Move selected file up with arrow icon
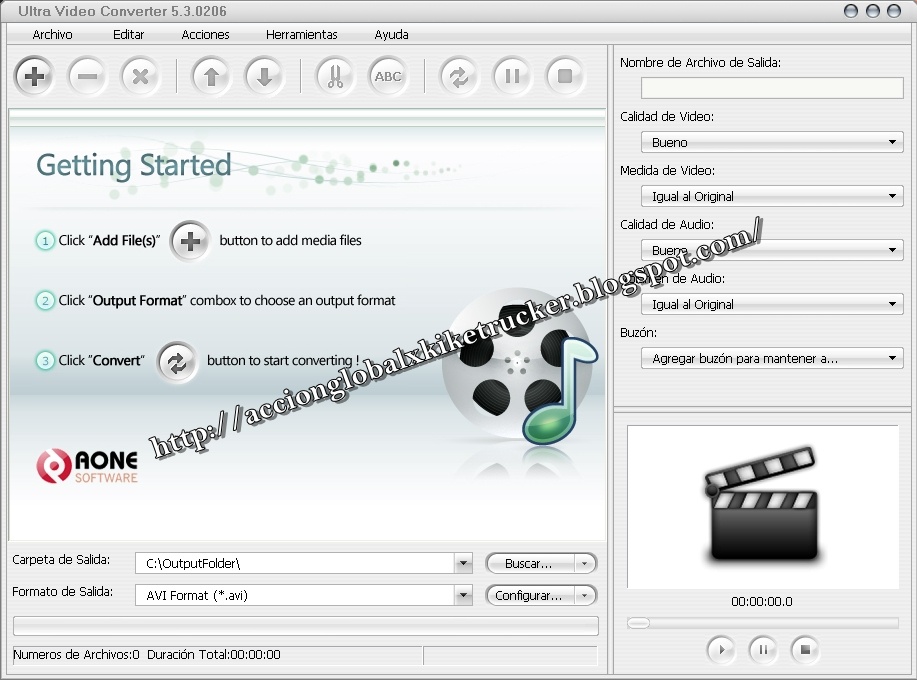The height and width of the screenshot is (680, 917). 211,76
